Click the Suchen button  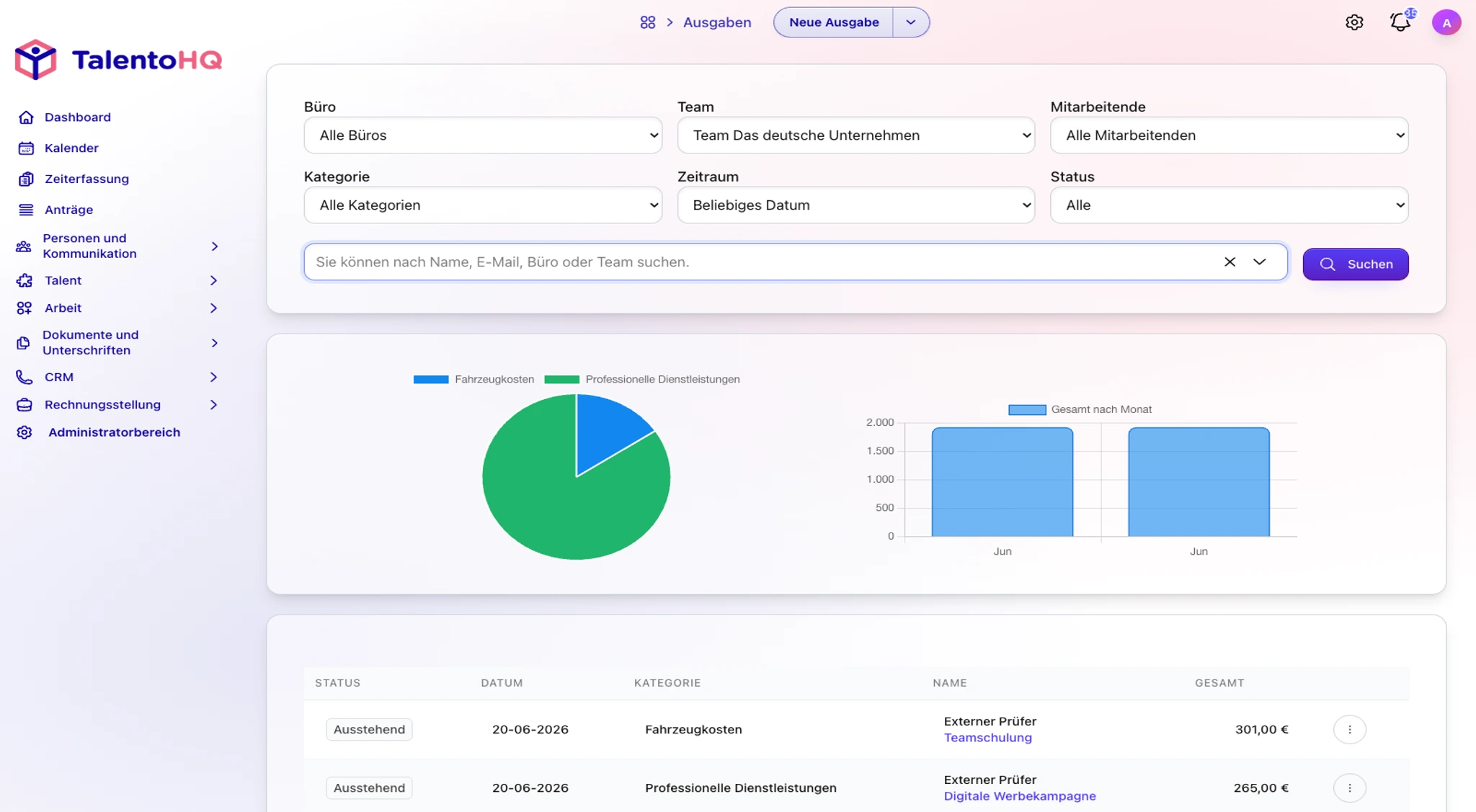click(x=1355, y=264)
